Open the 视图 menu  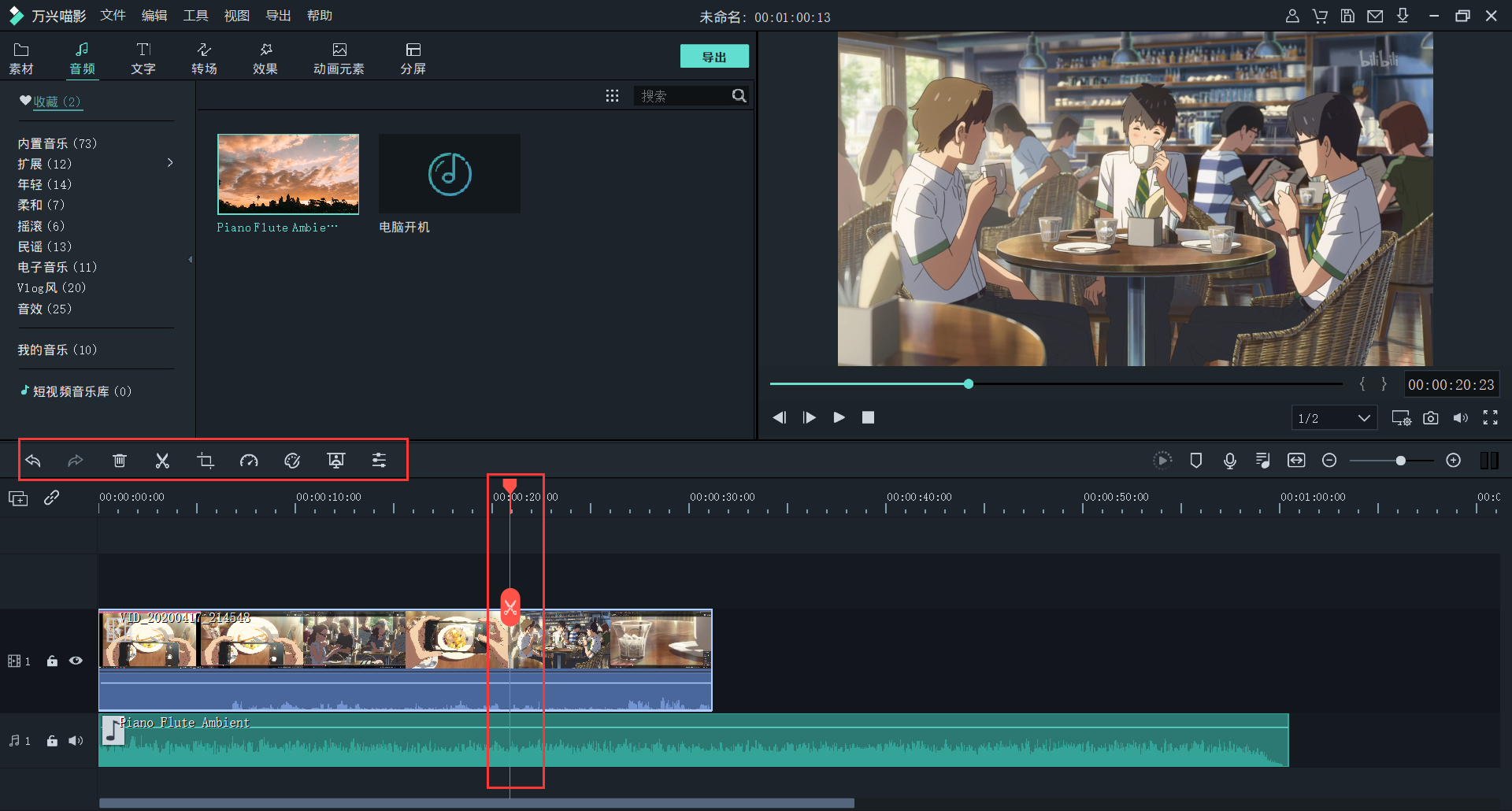pyautogui.click(x=237, y=16)
